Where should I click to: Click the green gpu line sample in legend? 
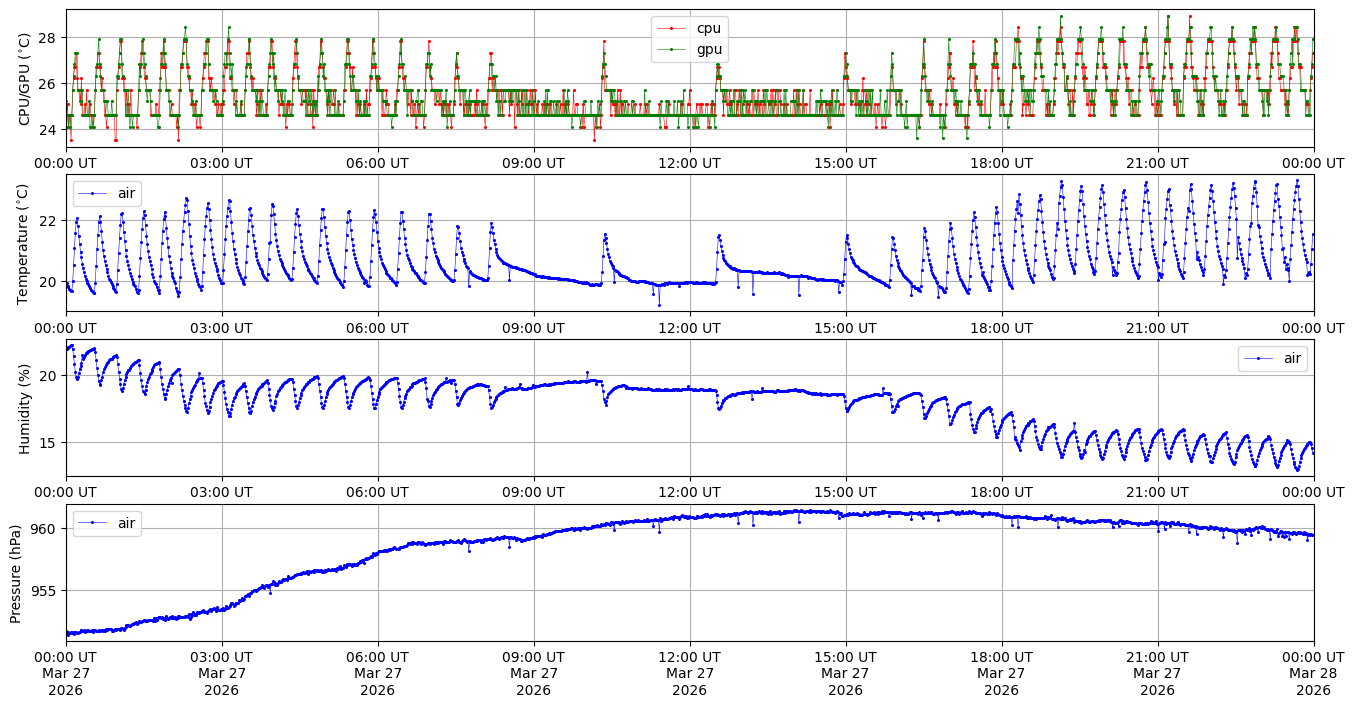(671, 49)
